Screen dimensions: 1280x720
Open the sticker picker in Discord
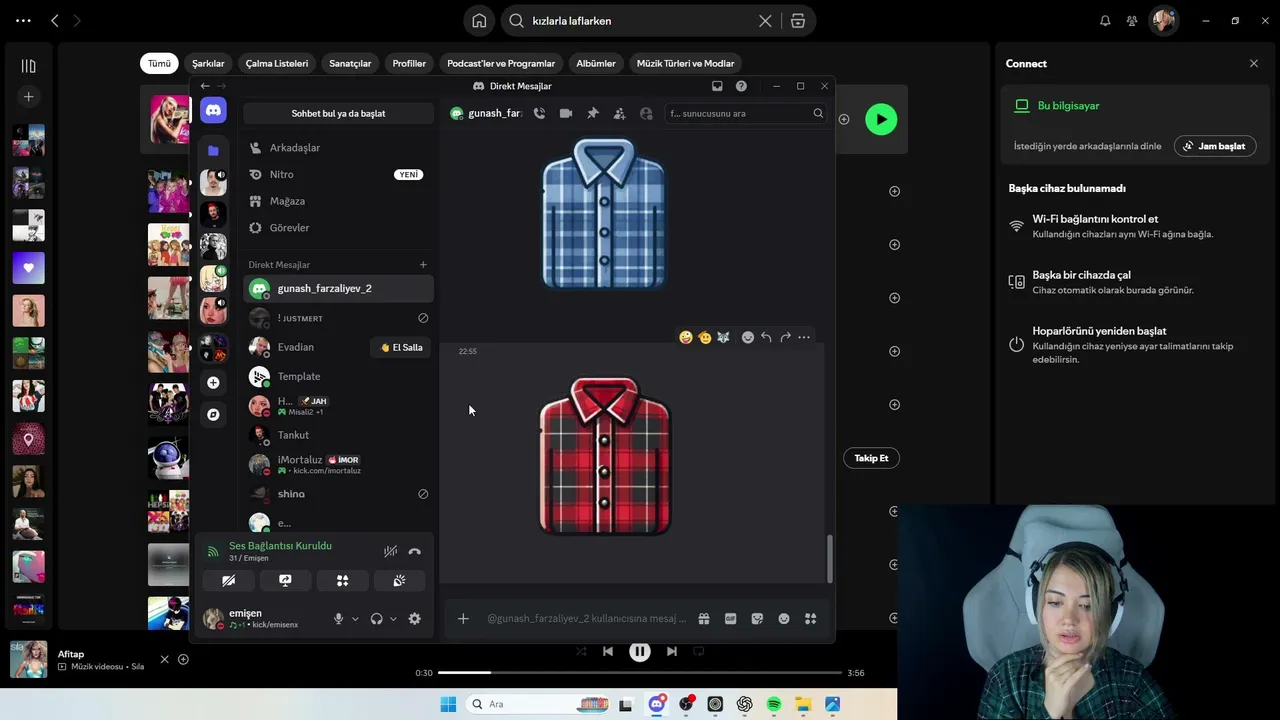[757, 619]
